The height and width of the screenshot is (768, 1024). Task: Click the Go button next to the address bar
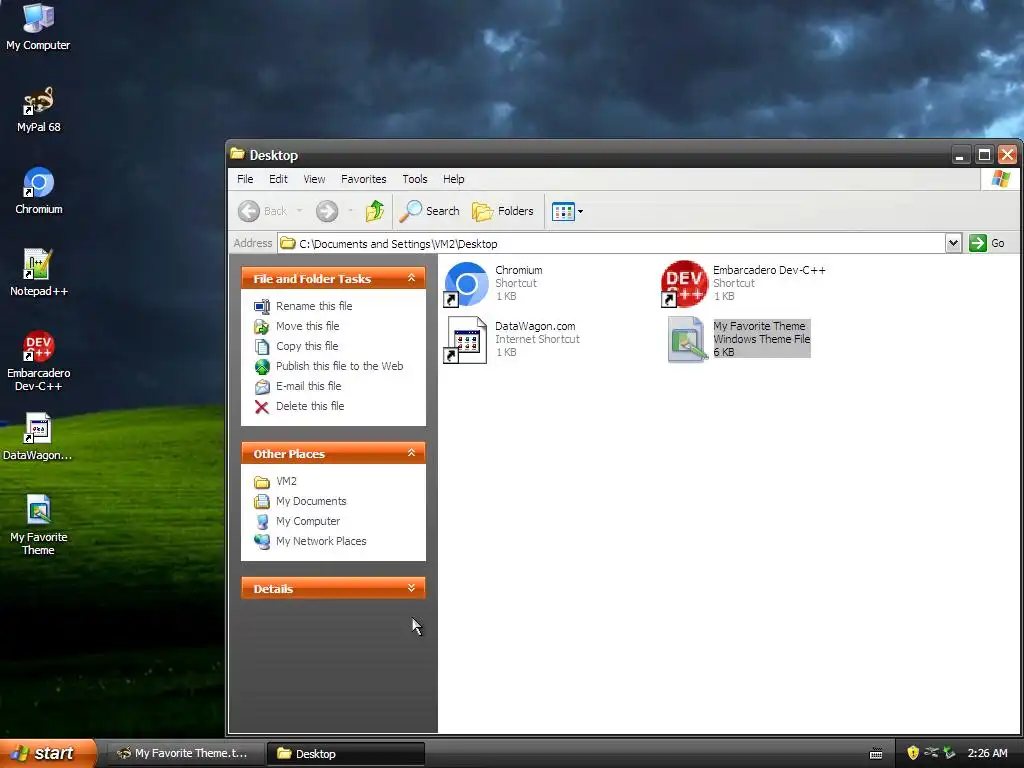tap(987, 244)
